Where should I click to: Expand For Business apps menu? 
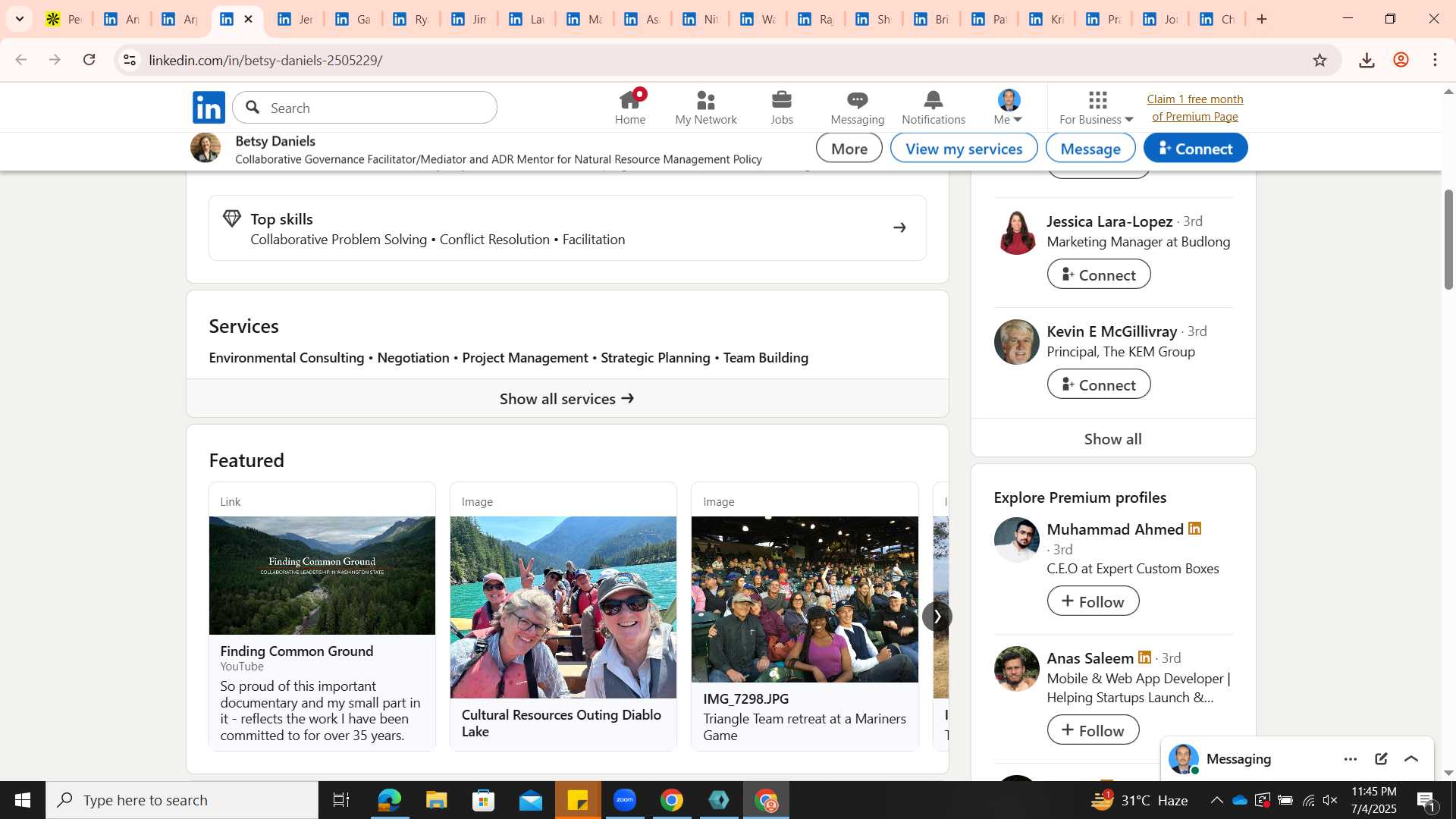click(x=1097, y=107)
